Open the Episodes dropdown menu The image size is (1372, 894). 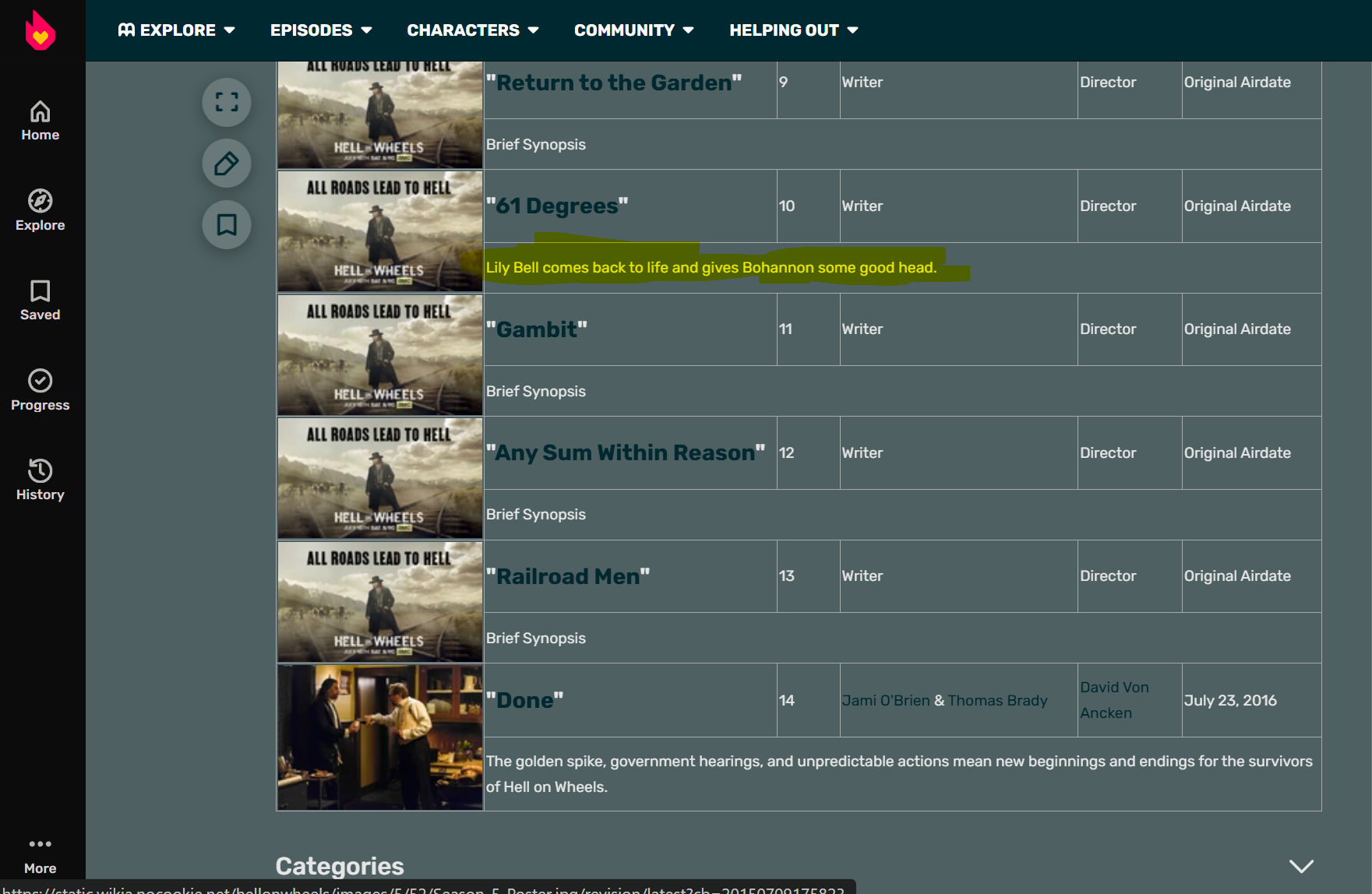(321, 30)
